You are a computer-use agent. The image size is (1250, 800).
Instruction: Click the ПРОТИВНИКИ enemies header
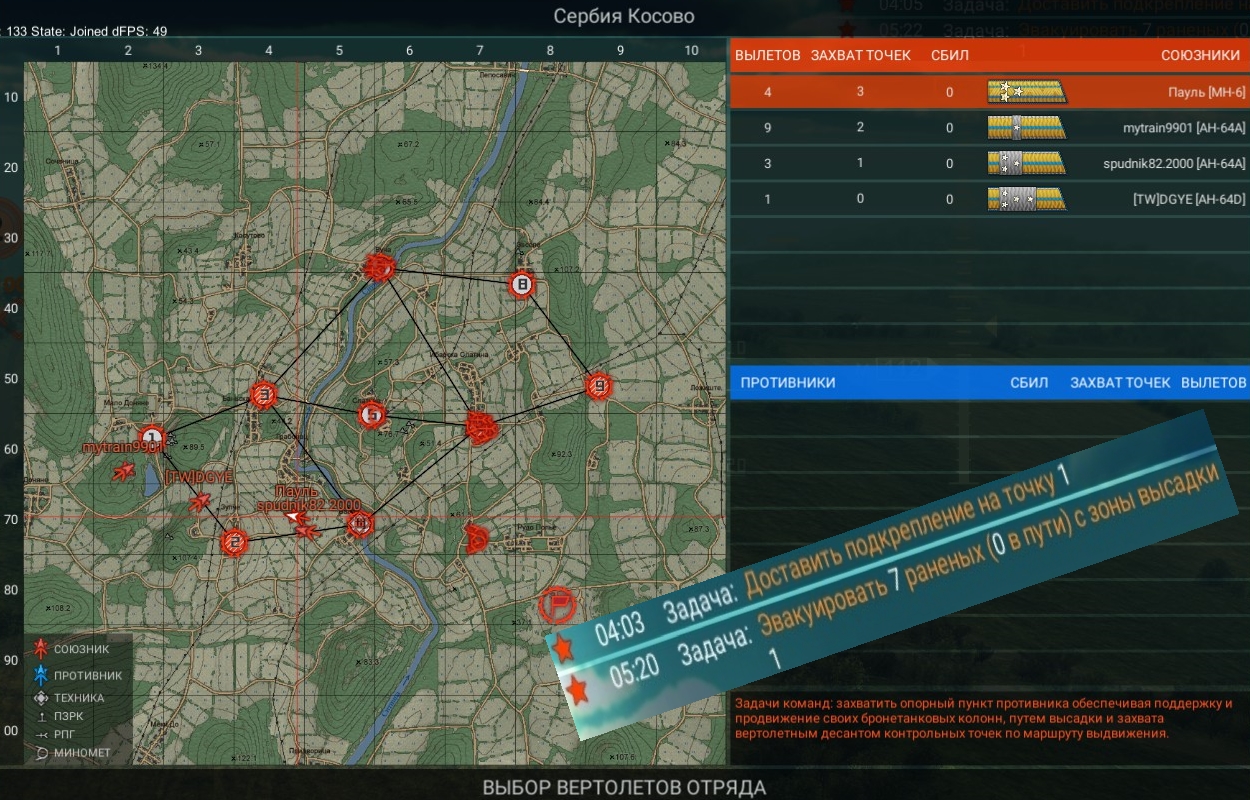tap(788, 382)
